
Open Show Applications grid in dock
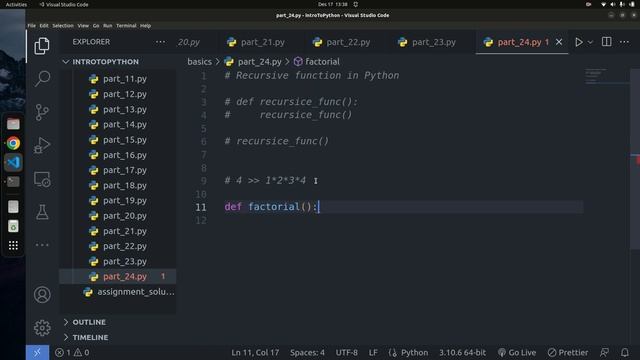tap(13, 245)
